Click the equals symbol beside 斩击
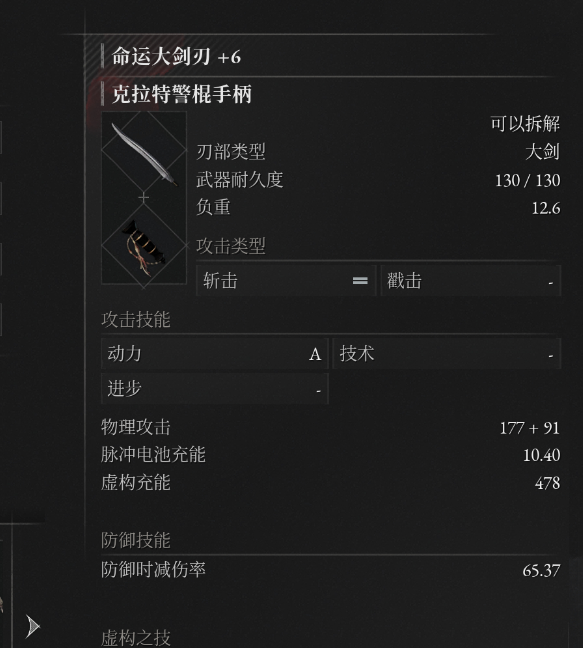Screen dimensions: 583x648 360,281
